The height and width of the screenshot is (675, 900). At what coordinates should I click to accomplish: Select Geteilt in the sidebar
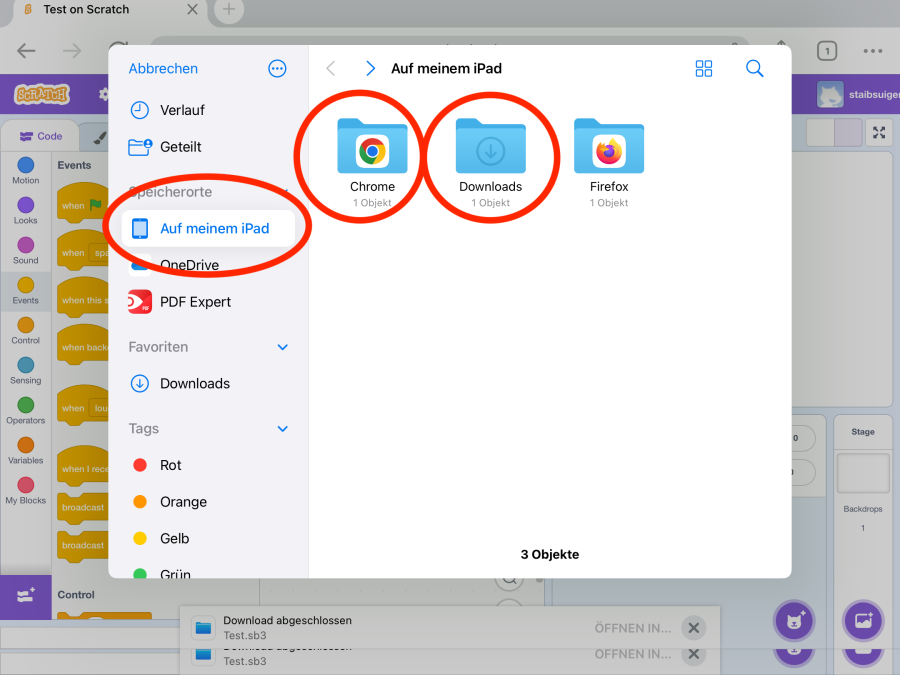pos(180,147)
